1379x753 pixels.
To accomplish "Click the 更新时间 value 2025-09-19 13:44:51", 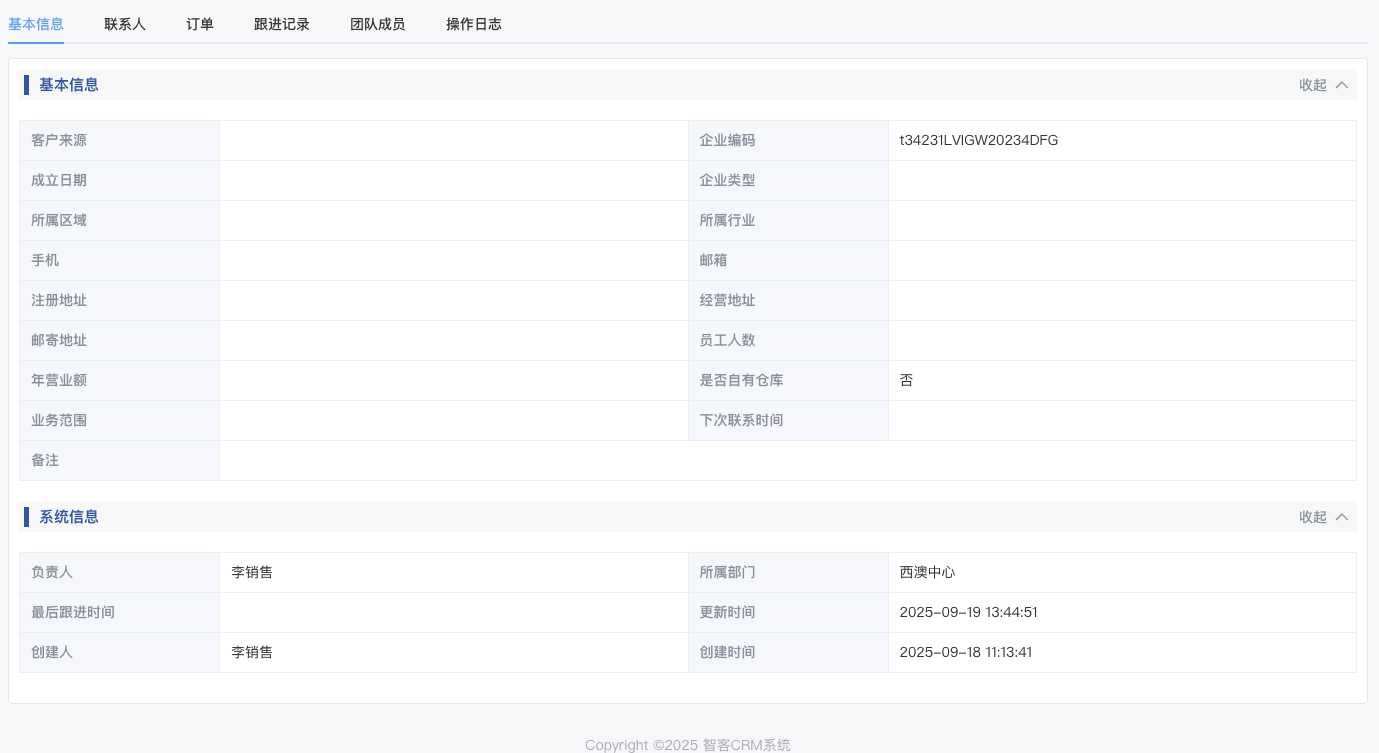I will pyautogui.click(x=967, y=613).
